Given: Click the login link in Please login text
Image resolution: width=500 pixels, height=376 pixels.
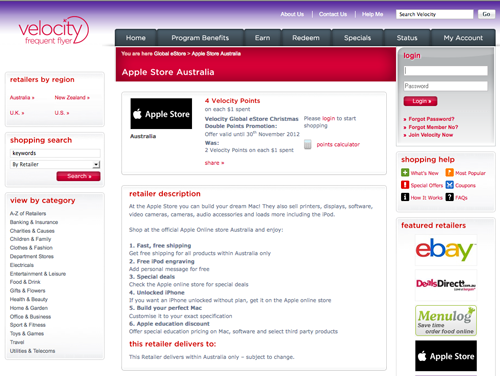Looking at the screenshot, I should click(x=328, y=118).
